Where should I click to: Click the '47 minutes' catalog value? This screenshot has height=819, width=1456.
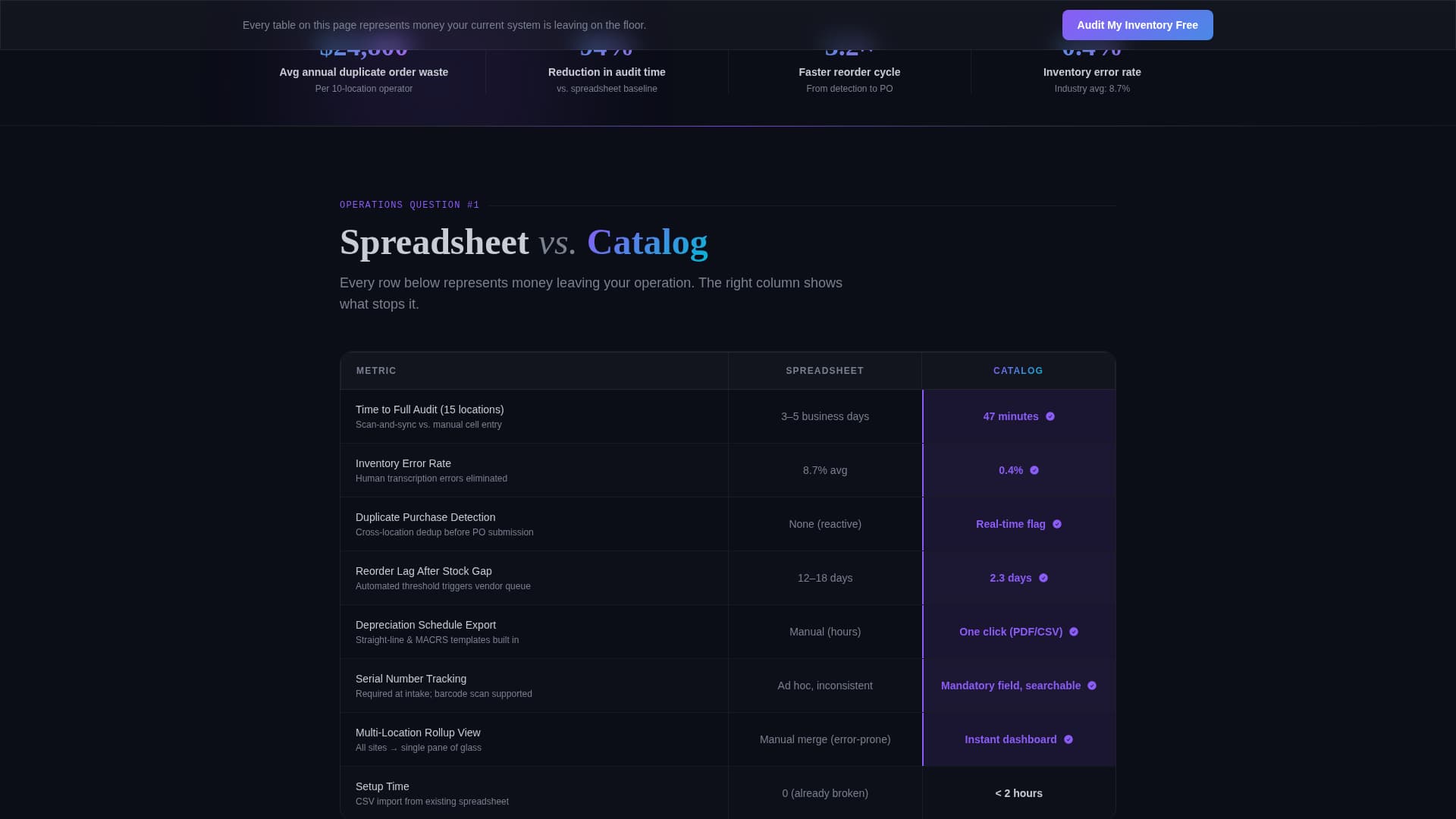(x=1011, y=416)
